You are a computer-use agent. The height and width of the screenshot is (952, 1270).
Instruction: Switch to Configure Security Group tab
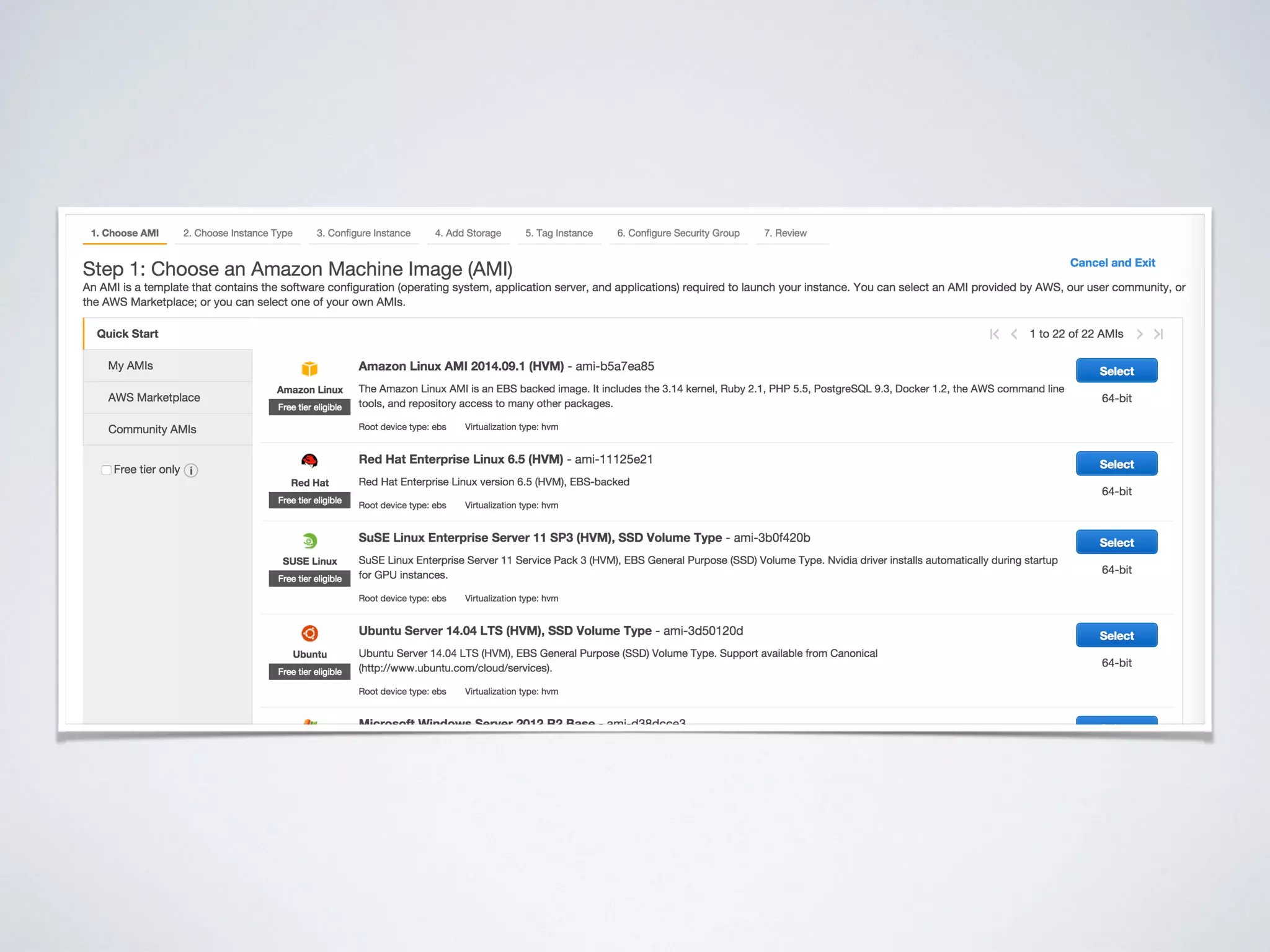point(678,233)
